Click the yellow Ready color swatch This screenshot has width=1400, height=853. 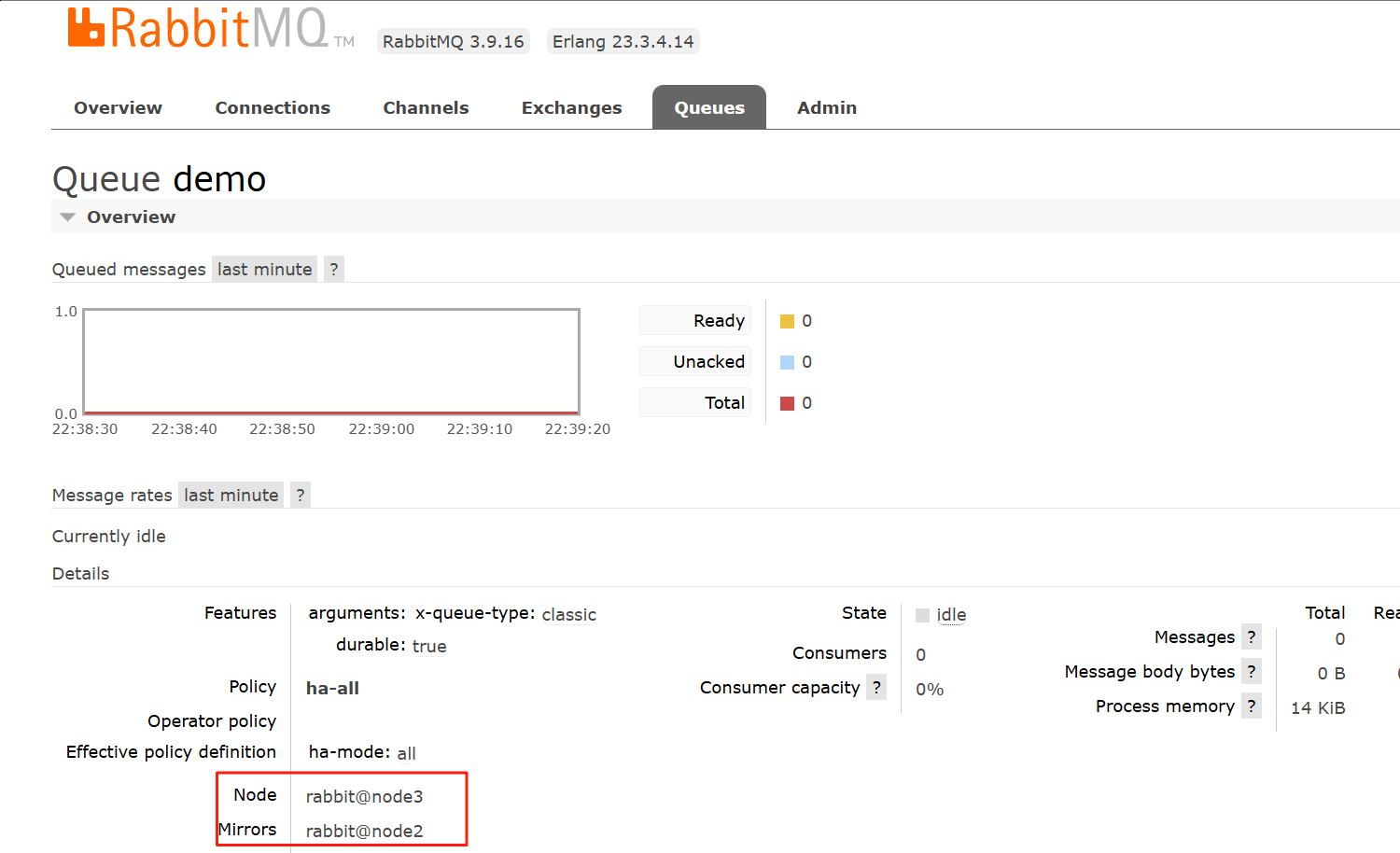click(787, 321)
